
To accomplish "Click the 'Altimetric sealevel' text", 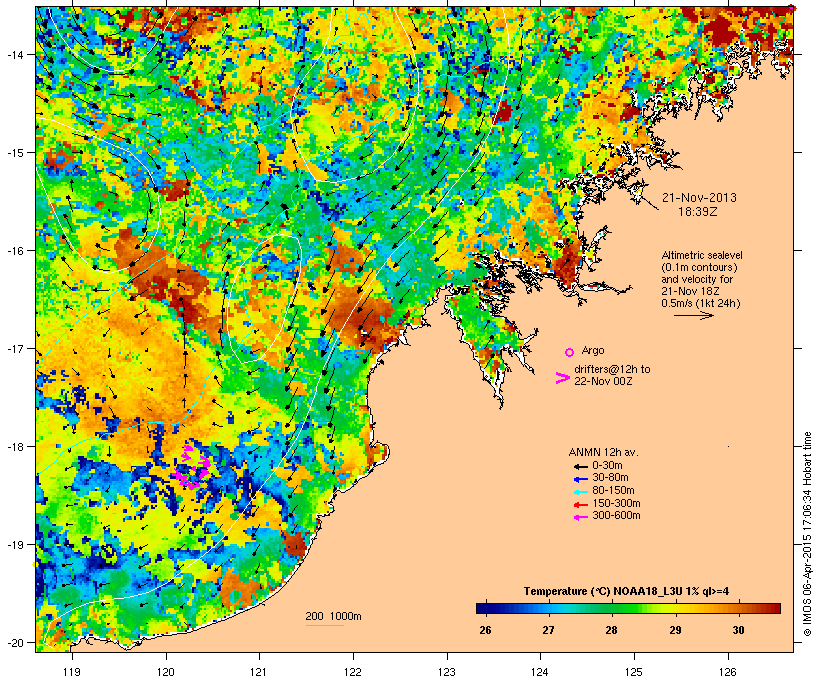I will 702,255.
